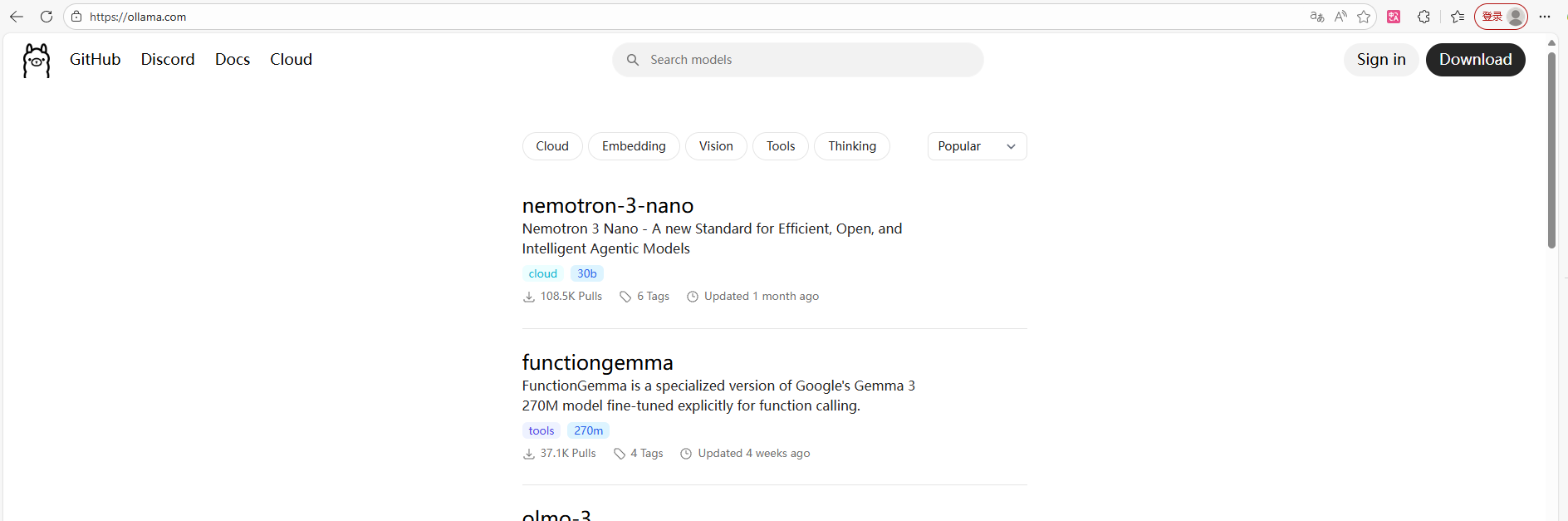Open the favorites list icon
The image size is (1568, 521).
[x=1458, y=17]
